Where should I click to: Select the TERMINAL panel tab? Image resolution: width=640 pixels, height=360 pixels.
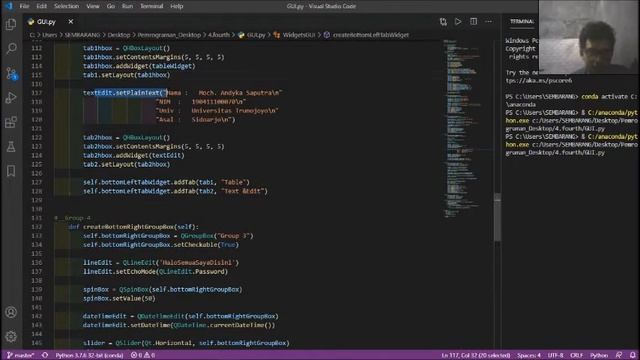coord(522,21)
